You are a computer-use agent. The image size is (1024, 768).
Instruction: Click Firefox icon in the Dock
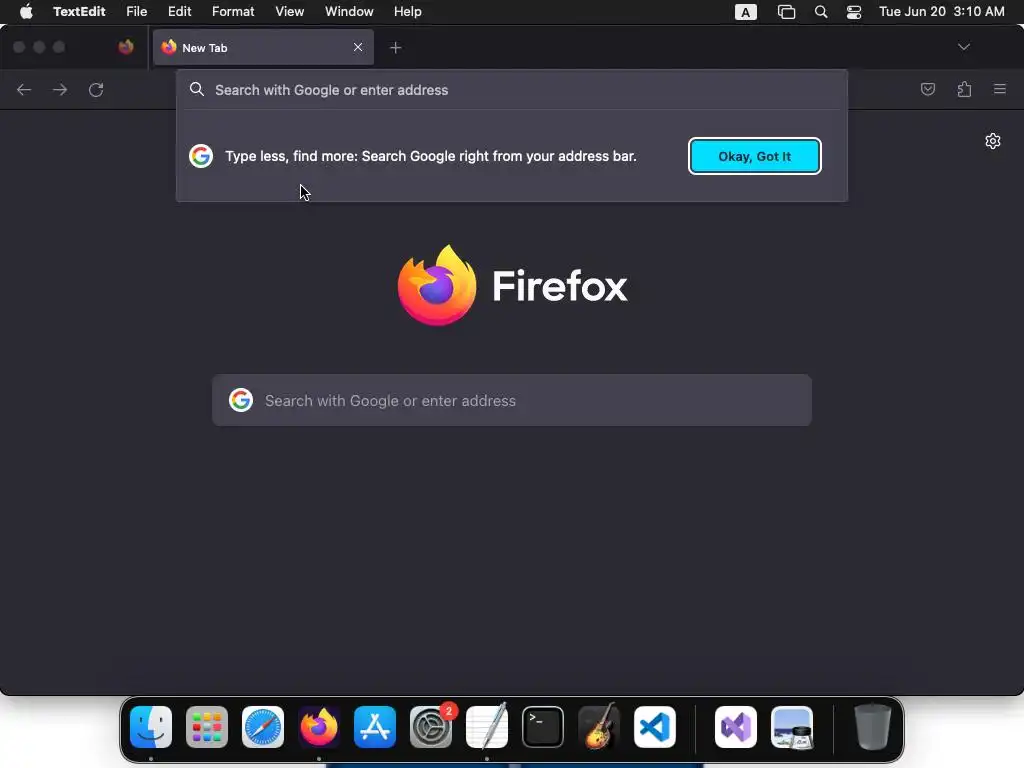pos(319,727)
